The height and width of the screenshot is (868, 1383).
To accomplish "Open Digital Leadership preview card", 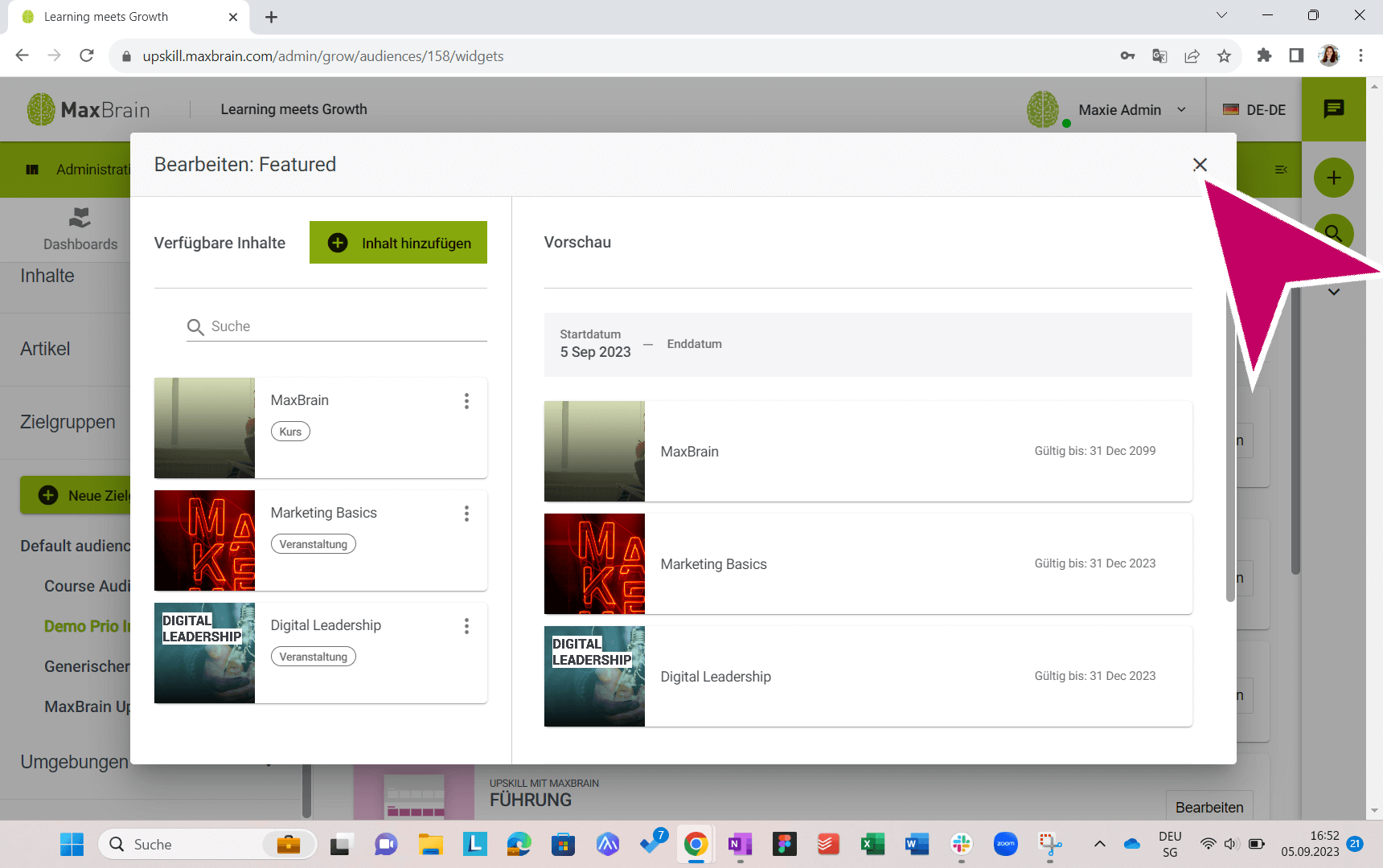I will point(868,676).
